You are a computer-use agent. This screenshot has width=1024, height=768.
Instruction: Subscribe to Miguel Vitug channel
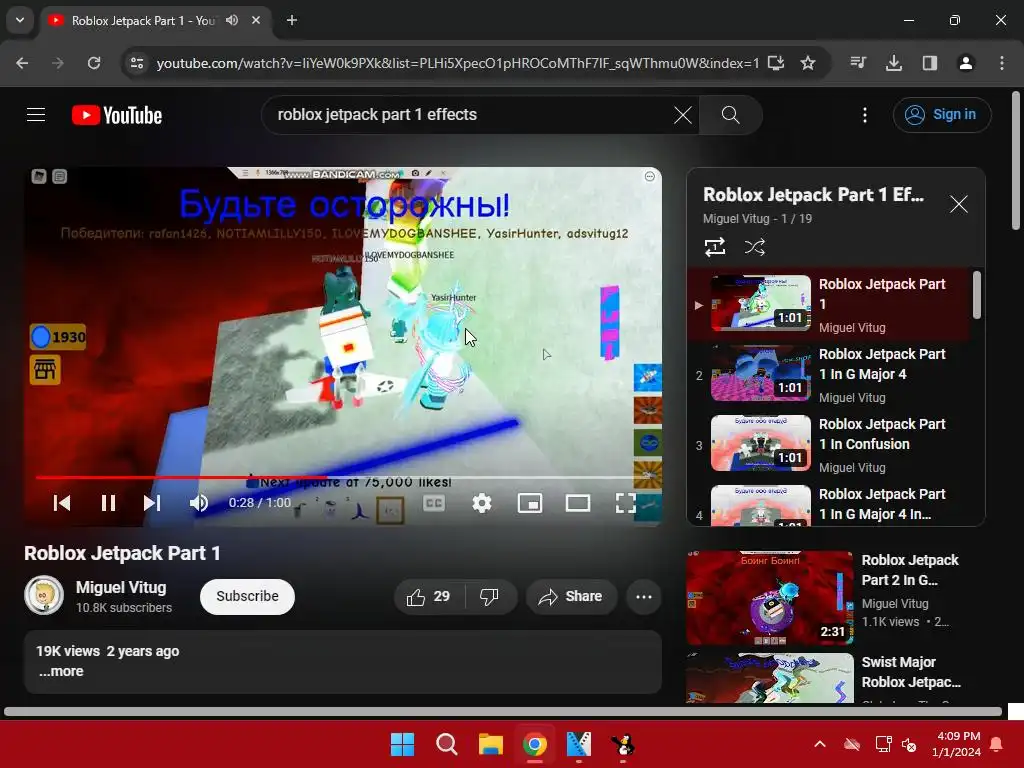point(248,596)
